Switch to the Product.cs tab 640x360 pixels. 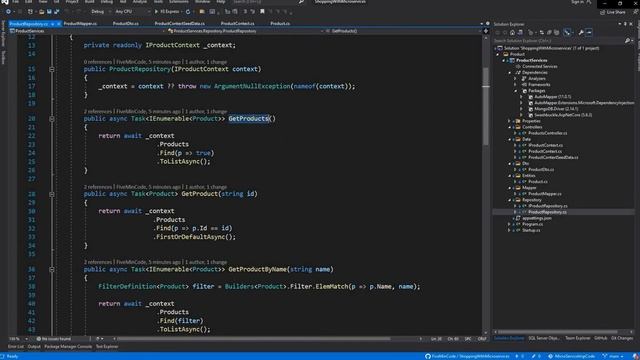coord(280,24)
